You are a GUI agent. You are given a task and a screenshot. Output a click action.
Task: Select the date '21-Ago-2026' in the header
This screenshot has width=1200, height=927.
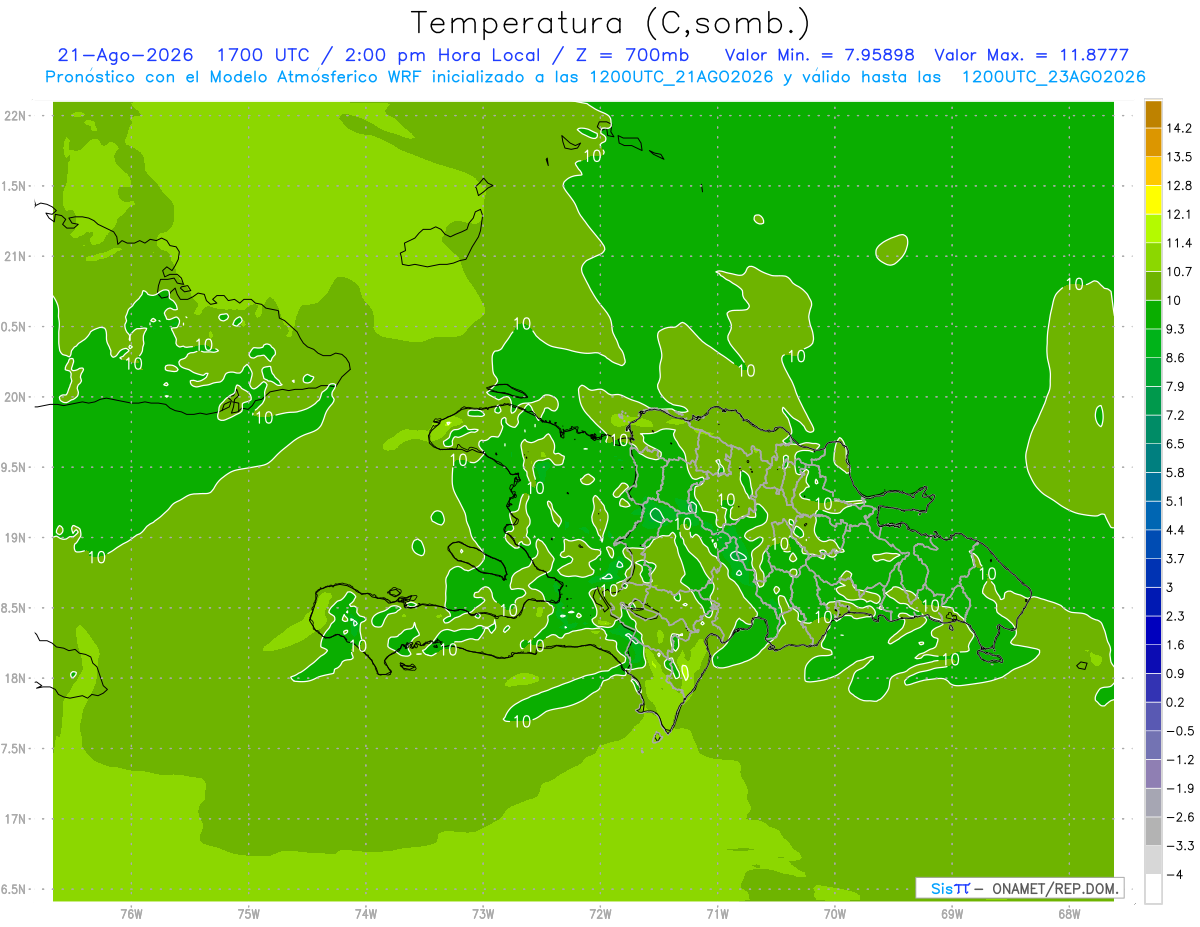(x=125, y=55)
